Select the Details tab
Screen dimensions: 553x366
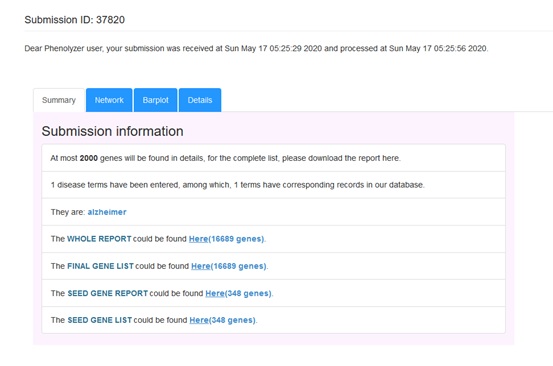pyautogui.click(x=200, y=100)
